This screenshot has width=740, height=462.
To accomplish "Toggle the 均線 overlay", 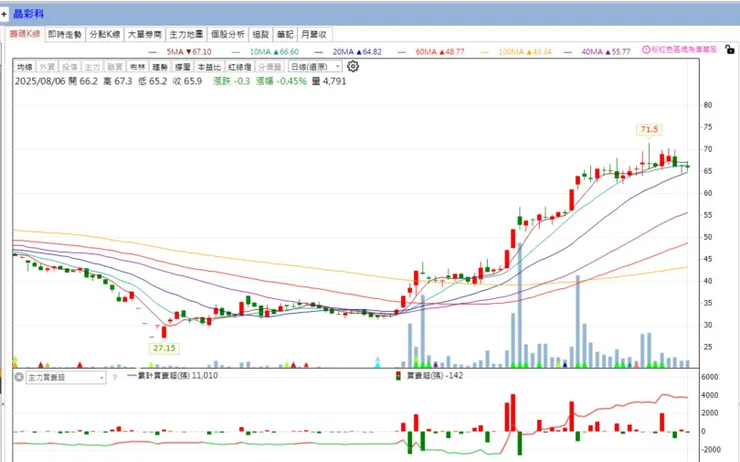I will (25, 67).
